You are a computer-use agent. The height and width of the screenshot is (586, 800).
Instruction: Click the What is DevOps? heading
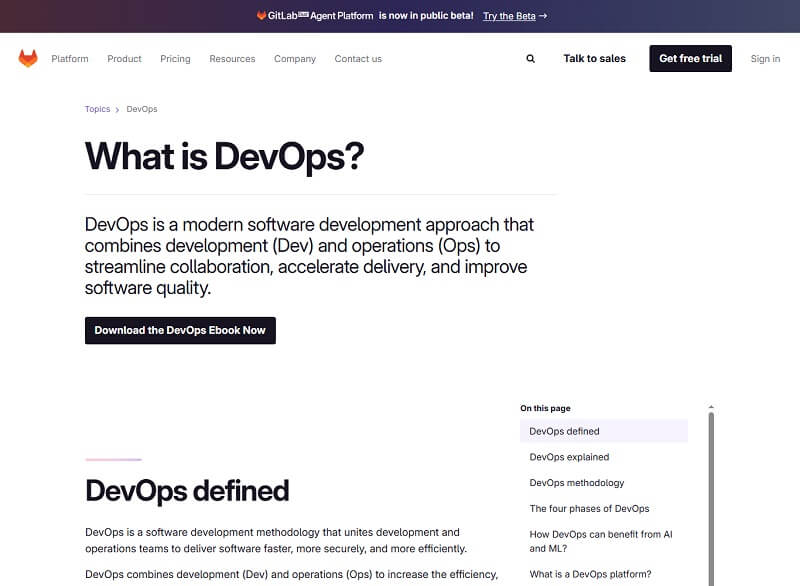[224, 157]
